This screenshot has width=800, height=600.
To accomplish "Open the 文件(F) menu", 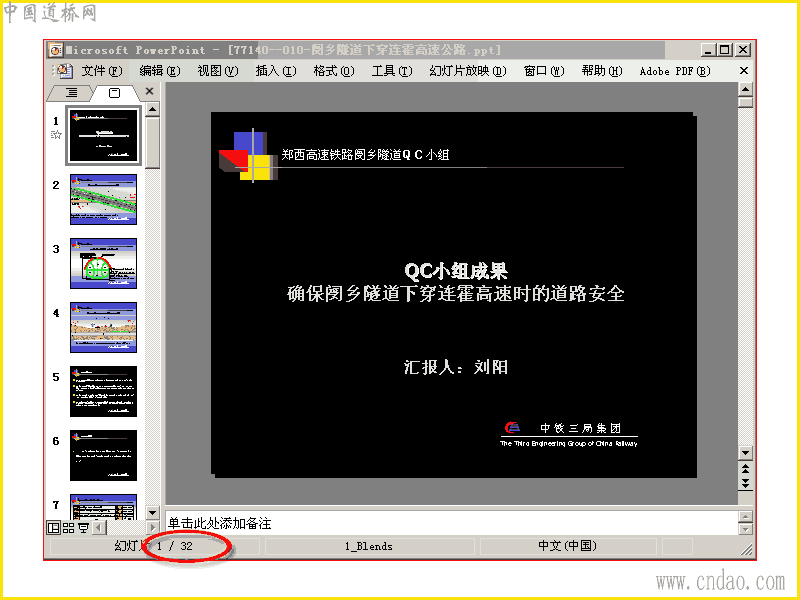I will [x=102, y=71].
